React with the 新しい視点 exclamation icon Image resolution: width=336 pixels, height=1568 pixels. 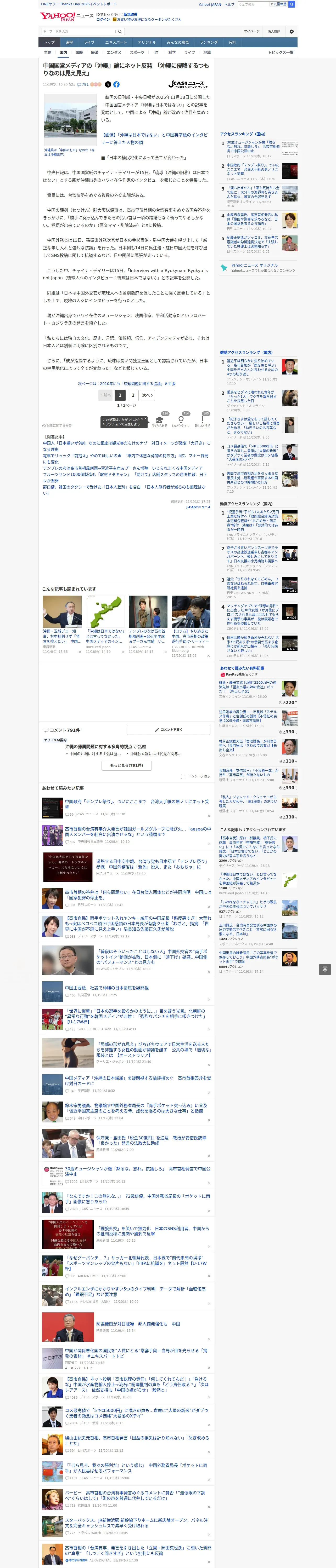[x=203, y=419]
